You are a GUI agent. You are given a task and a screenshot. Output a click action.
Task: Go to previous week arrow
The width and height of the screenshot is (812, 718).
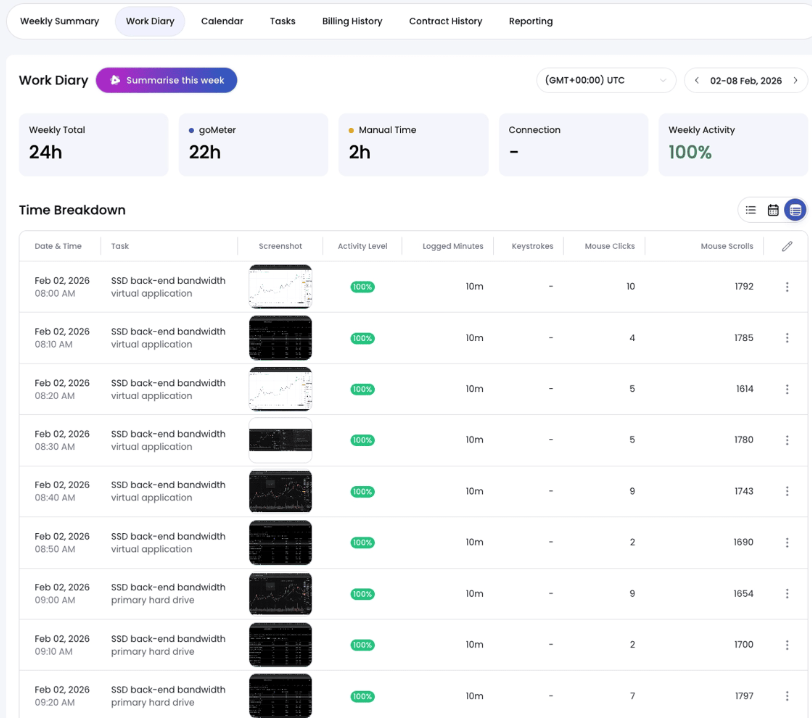[697, 80]
